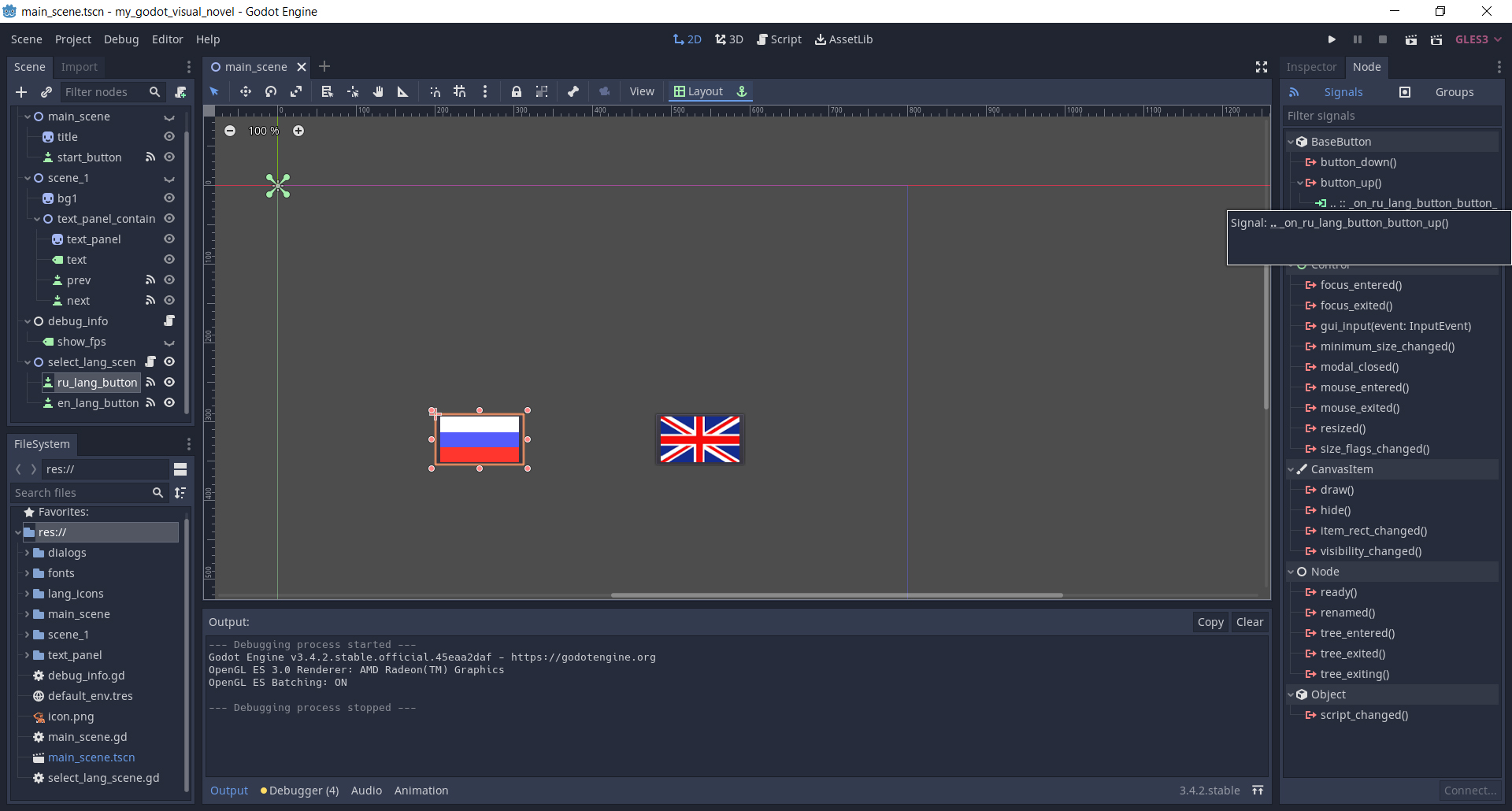Play the current scene with the clapperboard icon
Image resolution: width=1512 pixels, height=811 pixels.
(x=1411, y=39)
